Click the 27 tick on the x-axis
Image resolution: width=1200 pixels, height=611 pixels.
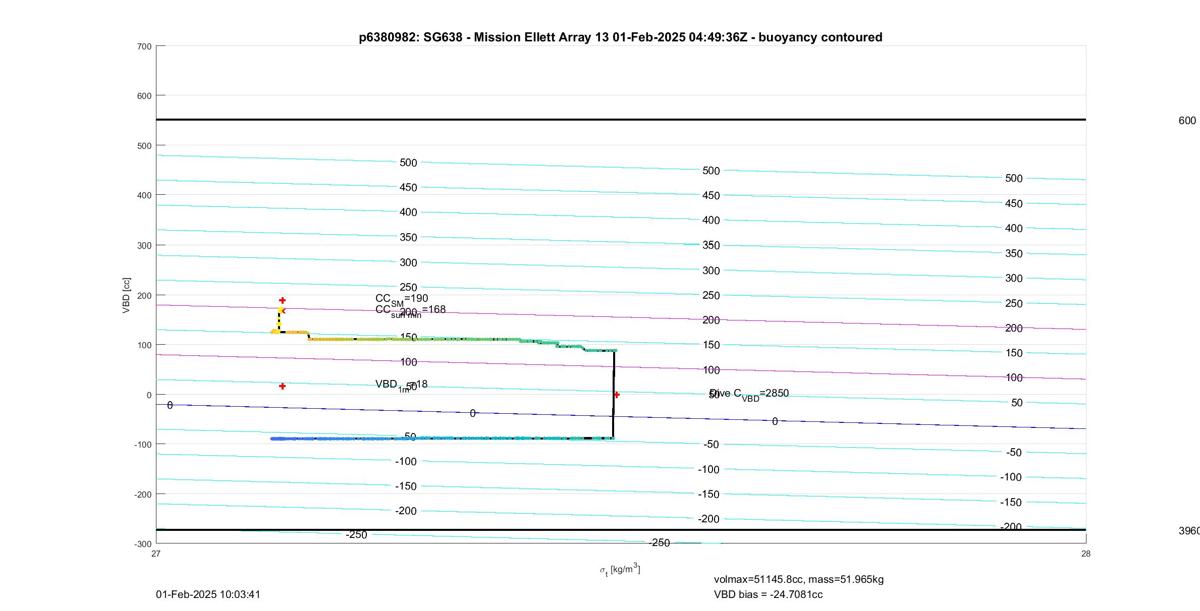tap(156, 553)
